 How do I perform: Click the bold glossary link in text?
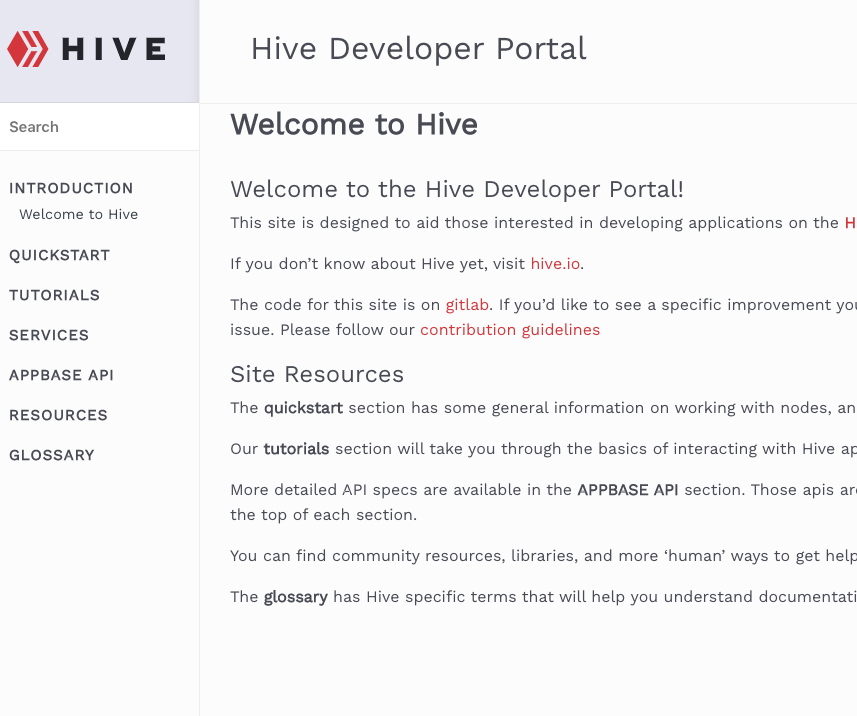[x=296, y=597]
